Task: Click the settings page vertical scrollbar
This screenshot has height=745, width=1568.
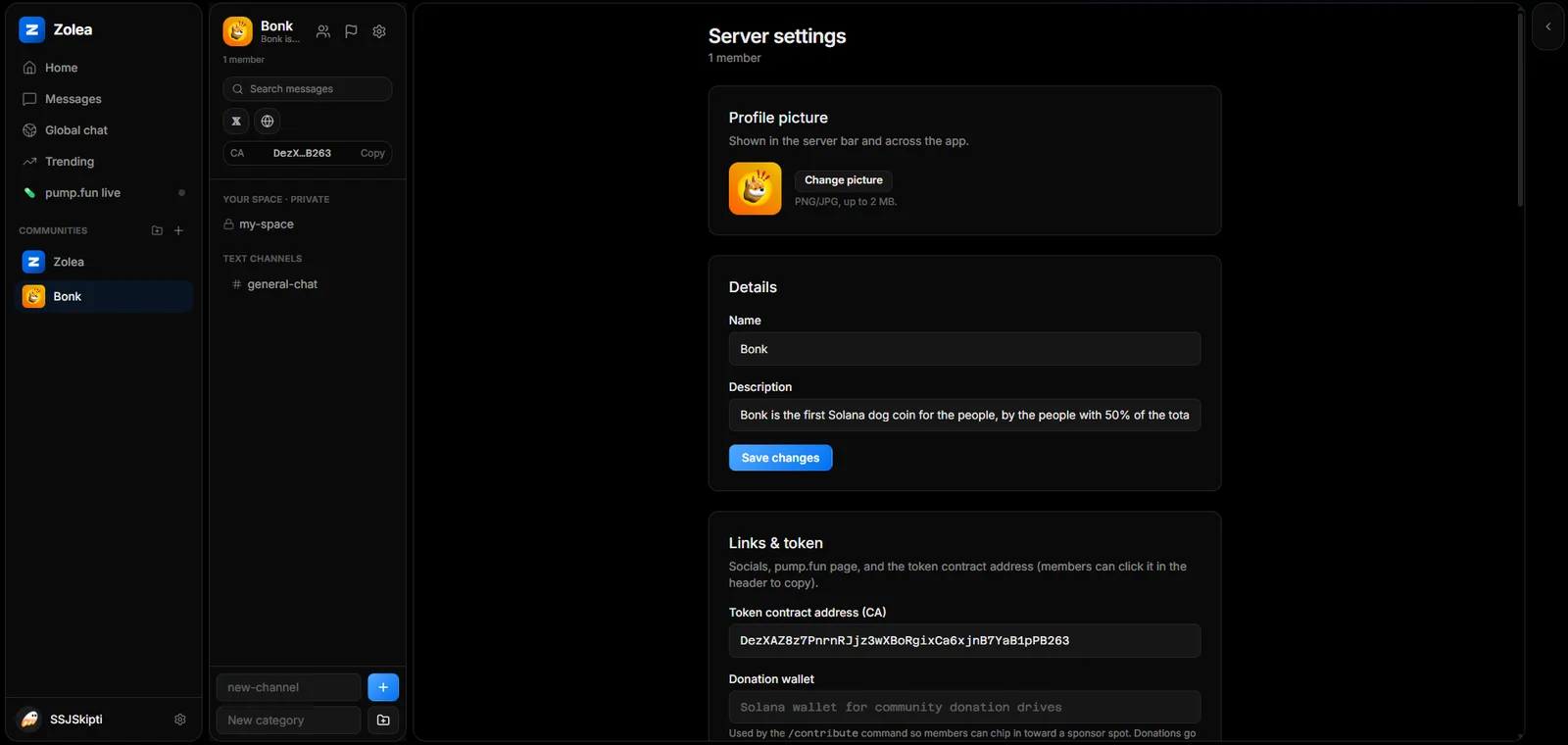Action: (x=1520, y=108)
